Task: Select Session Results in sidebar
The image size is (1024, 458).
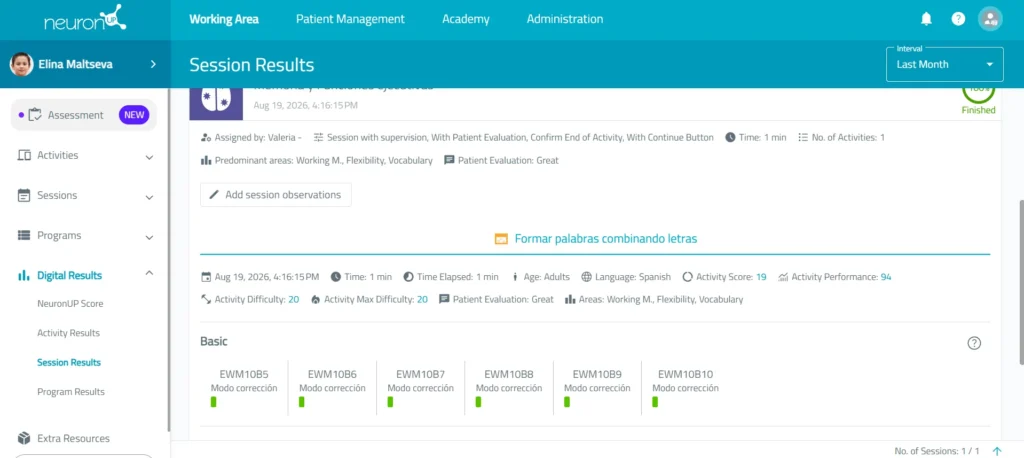Action: (69, 363)
